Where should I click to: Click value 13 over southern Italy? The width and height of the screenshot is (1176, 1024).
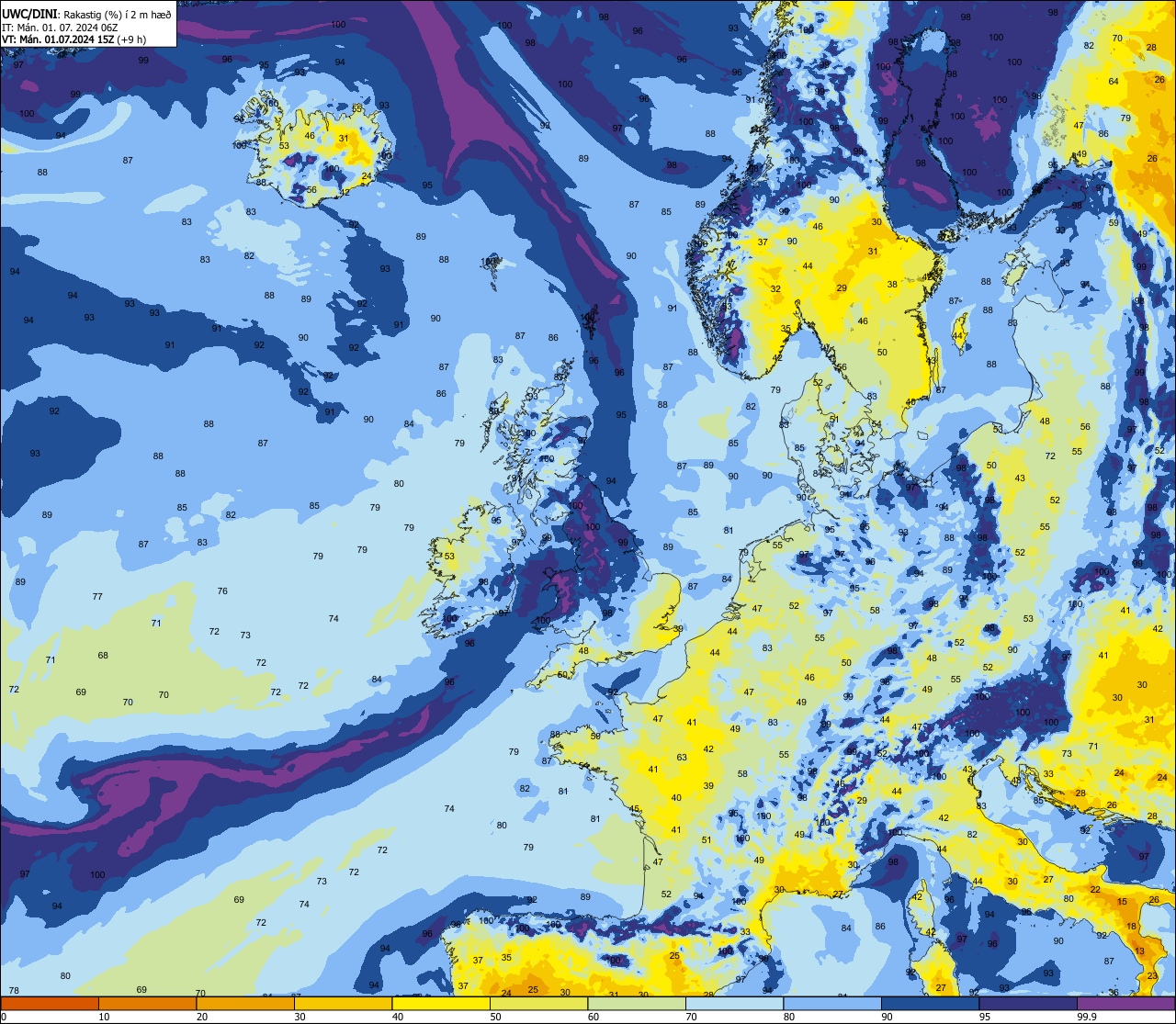tap(1139, 951)
